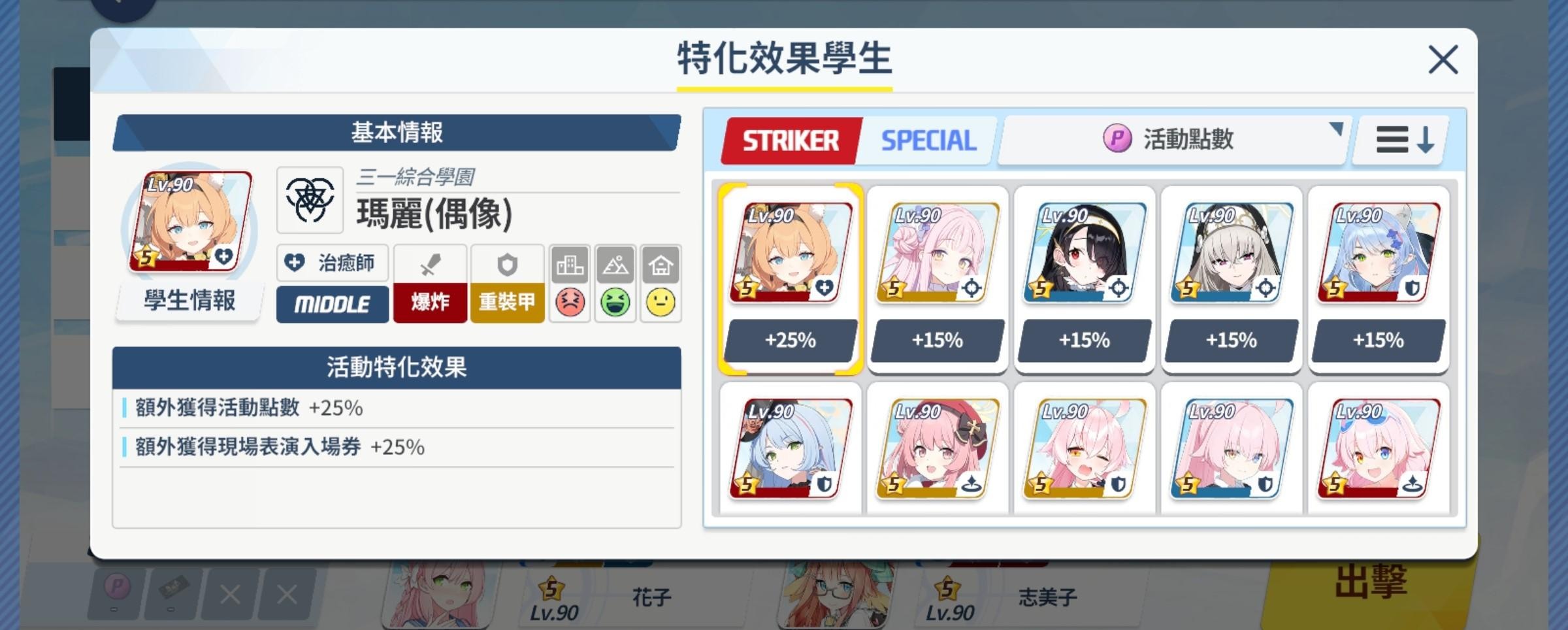Open the 活動點數 filter dropdown

1175,140
